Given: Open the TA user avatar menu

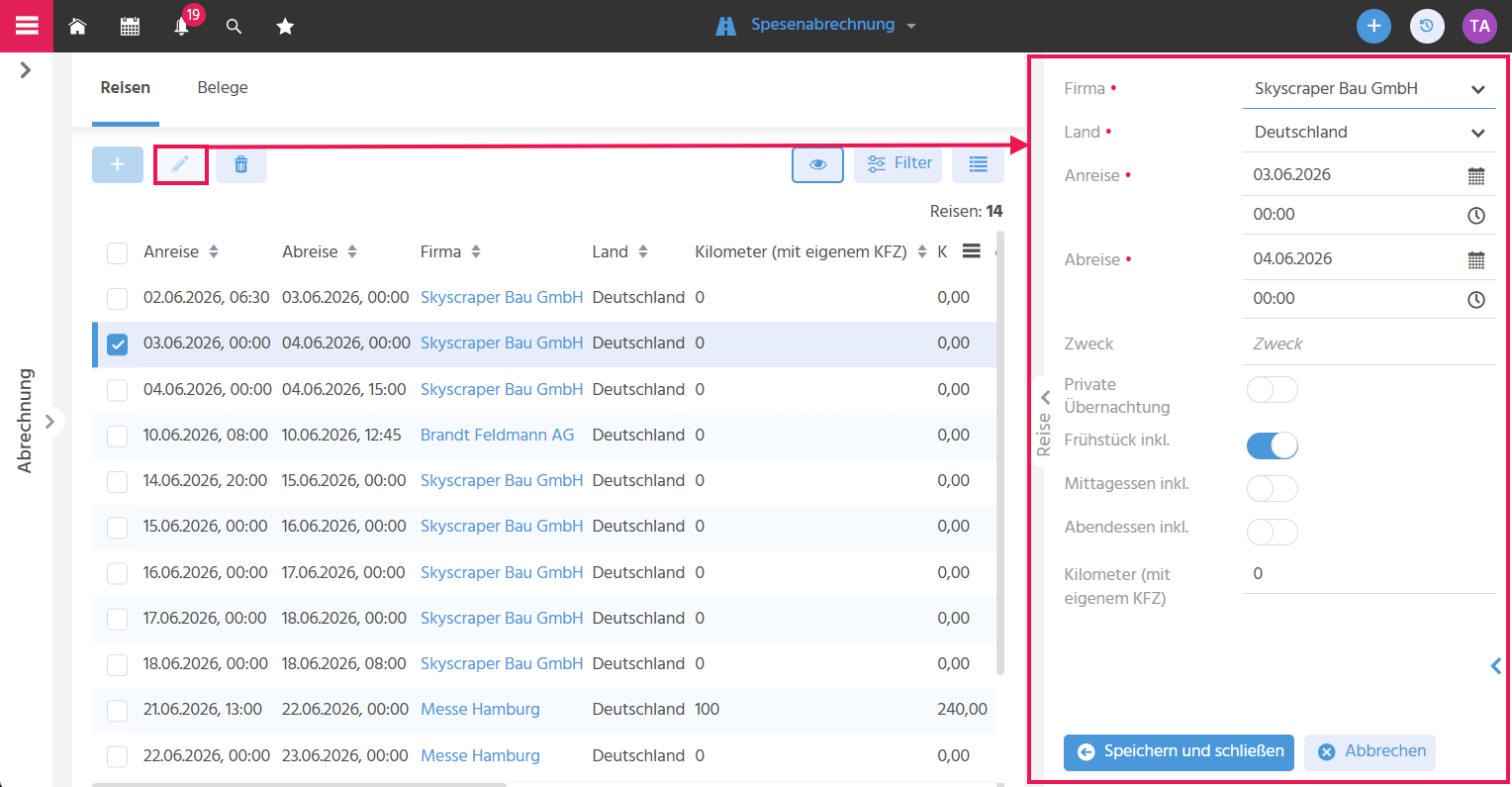Looking at the screenshot, I should (1479, 26).
